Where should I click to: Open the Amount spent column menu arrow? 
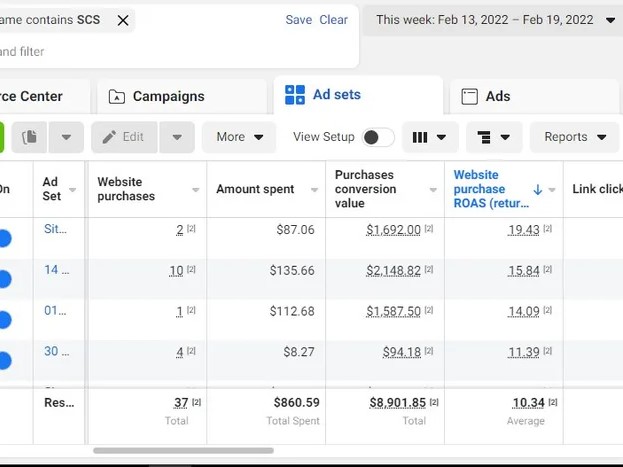pyautogui.click(x=314, y=190)
